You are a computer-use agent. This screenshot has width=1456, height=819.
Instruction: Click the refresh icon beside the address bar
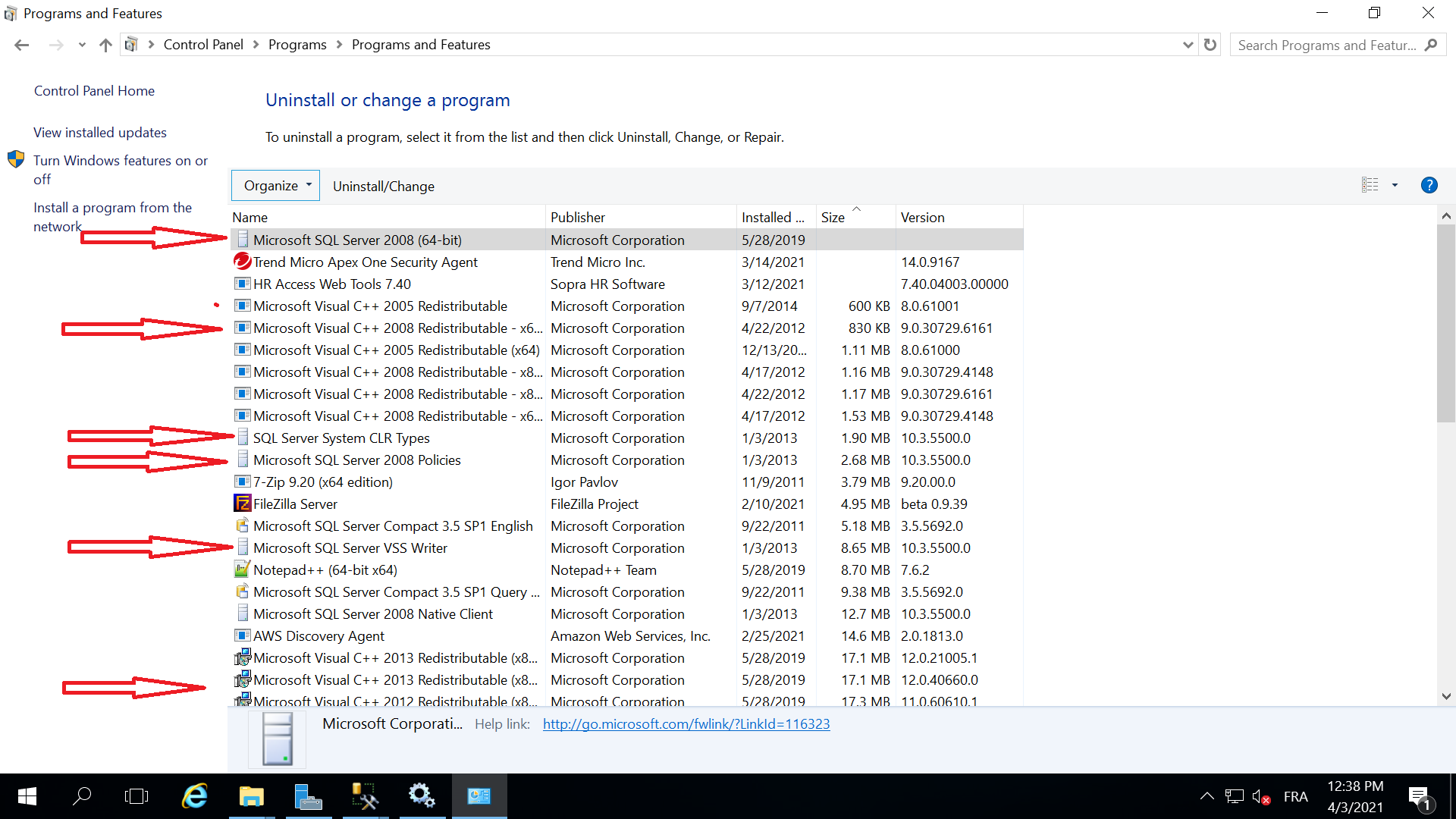click(1210, 45)
